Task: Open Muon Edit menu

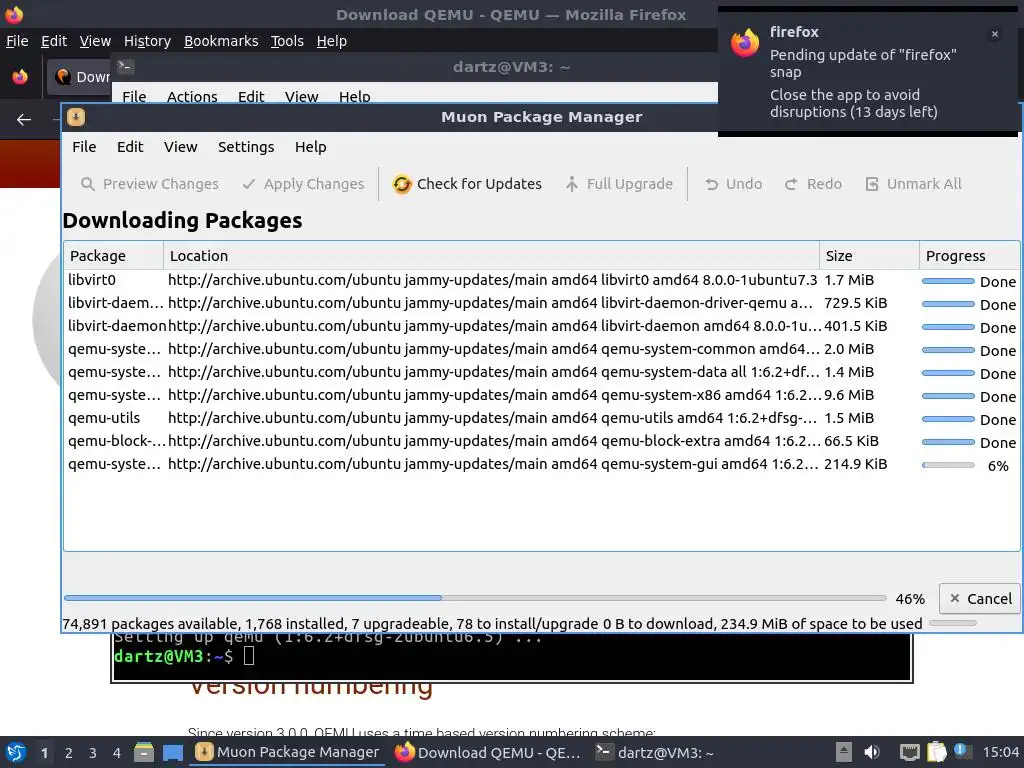Action: coord(130,147)
